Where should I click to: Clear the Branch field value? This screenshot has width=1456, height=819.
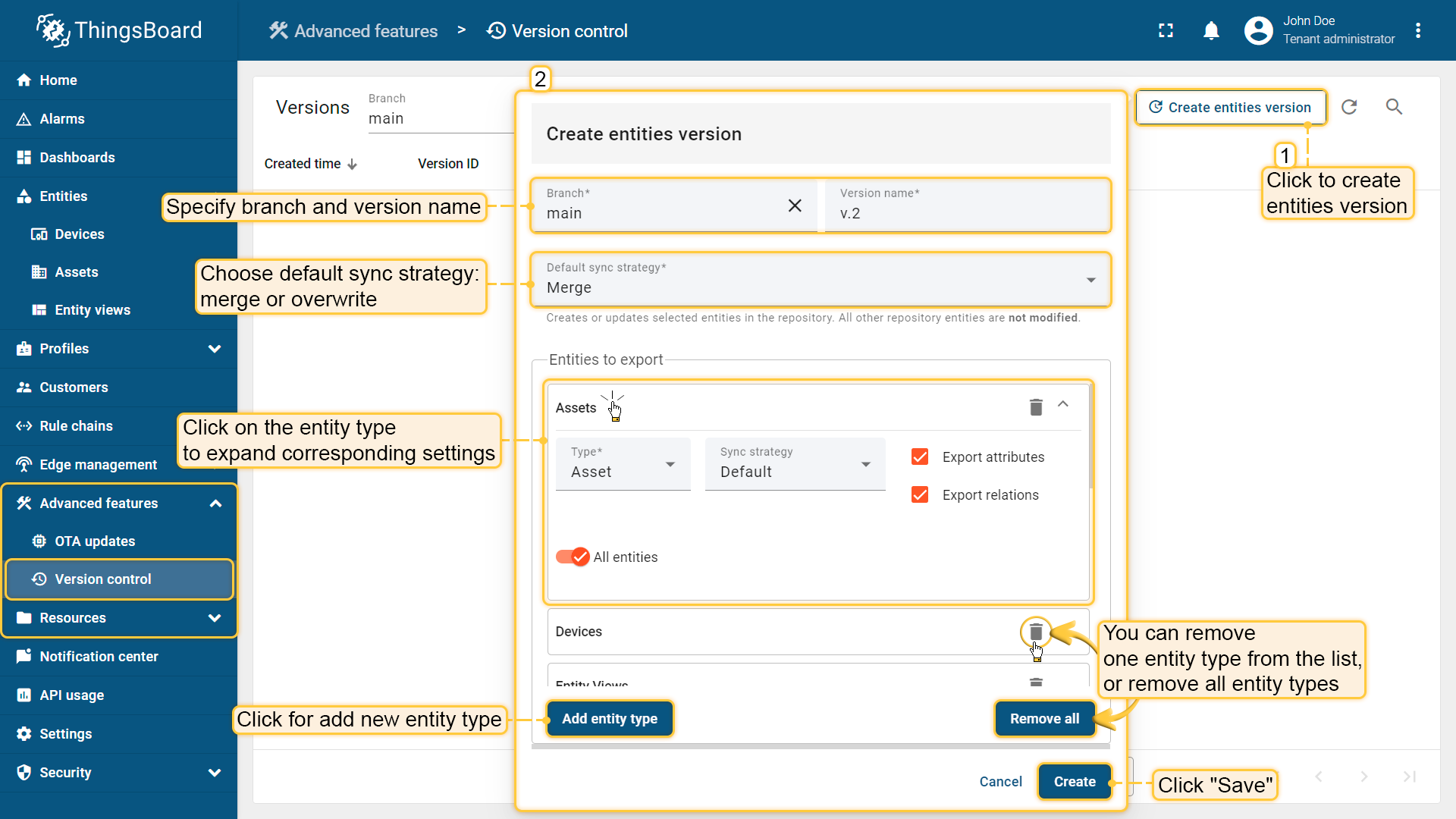[x=794, y=206]
